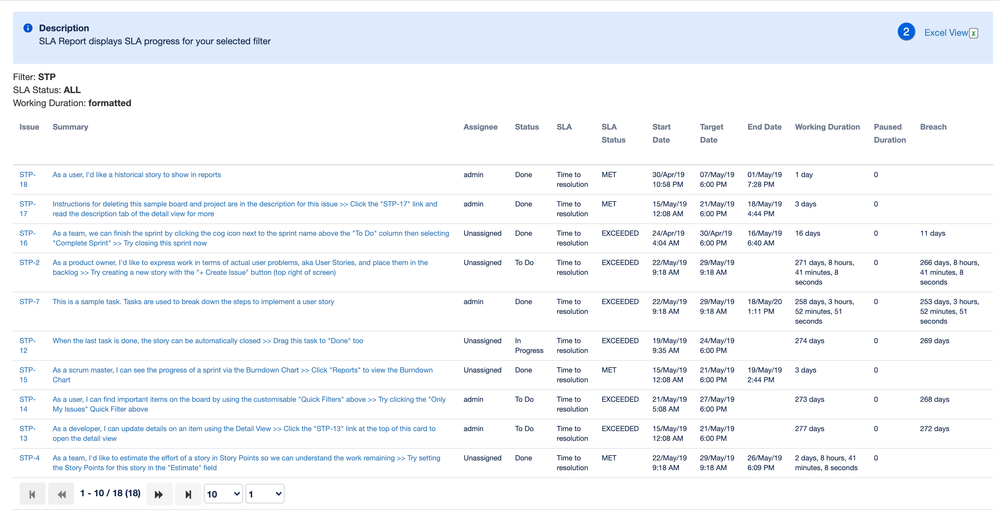Open summary 'As a user, I'd like a historical story'
This screenshot has width=999, height=519.
[137, 174]
